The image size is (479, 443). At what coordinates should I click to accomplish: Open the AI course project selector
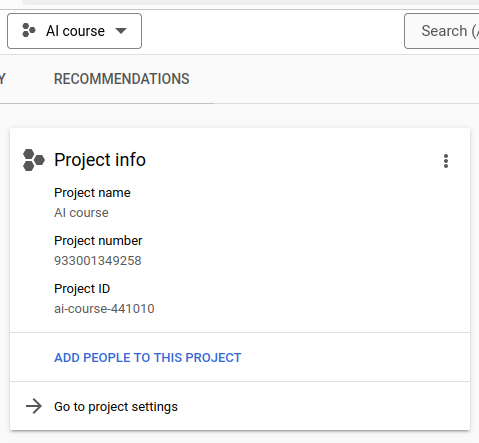(74, 31)
